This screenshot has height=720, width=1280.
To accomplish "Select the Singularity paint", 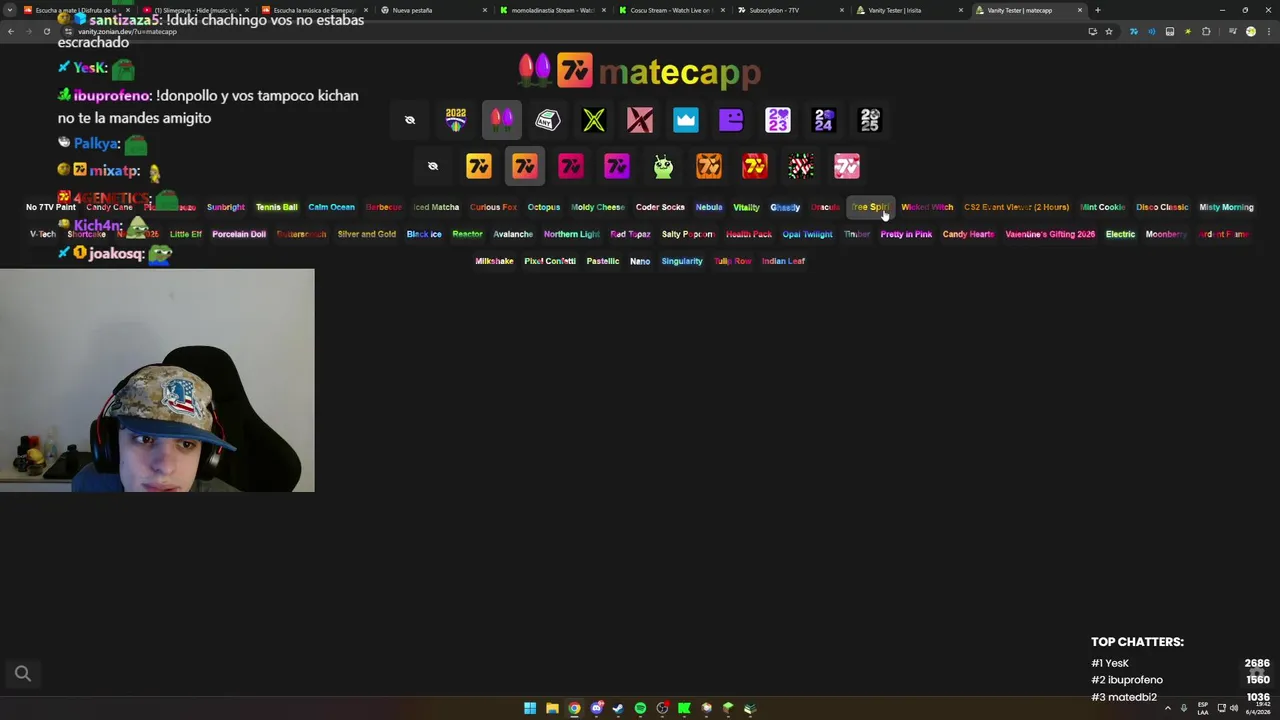I will pos(682,261).
